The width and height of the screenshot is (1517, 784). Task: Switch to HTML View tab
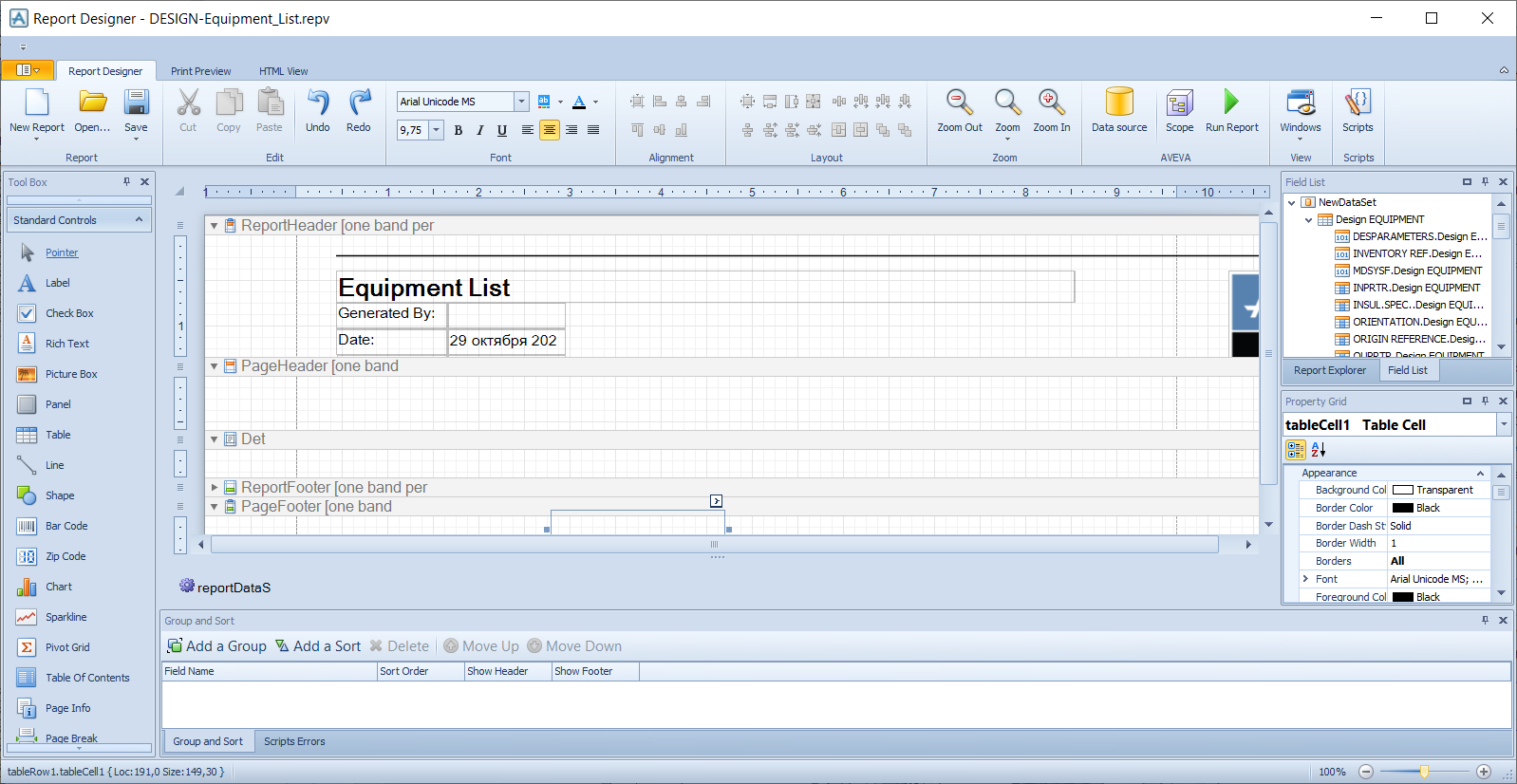point(284,71)
